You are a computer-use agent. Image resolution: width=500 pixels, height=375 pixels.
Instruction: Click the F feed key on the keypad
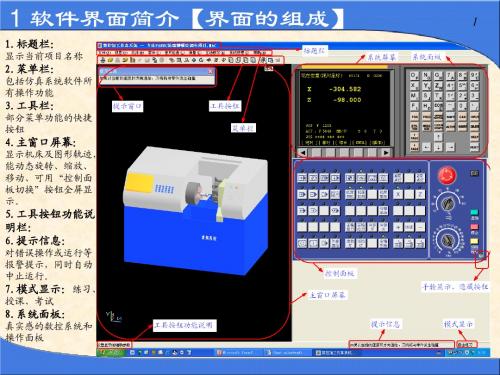click(x=414, y=106)
